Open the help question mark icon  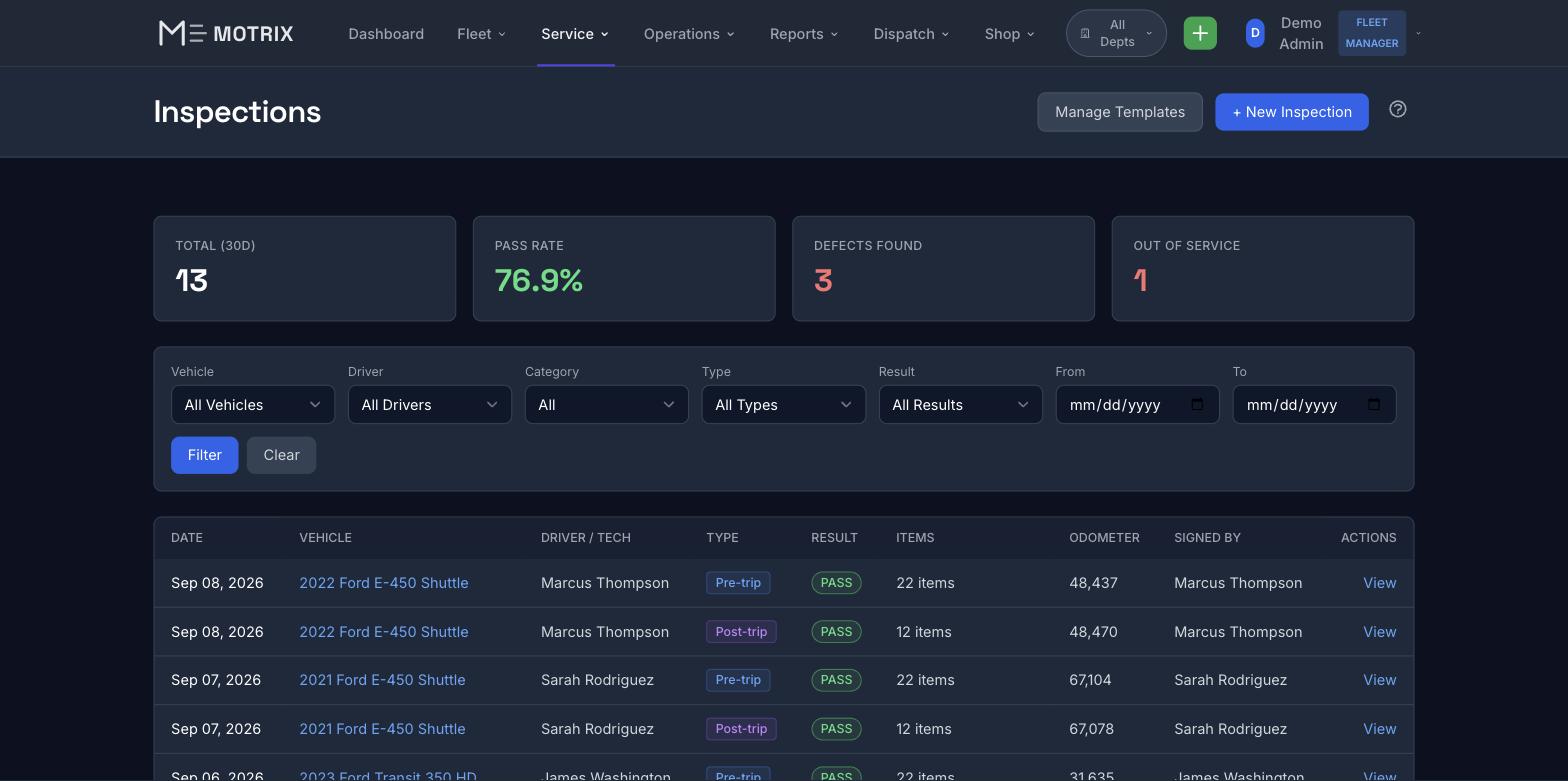1398,110
